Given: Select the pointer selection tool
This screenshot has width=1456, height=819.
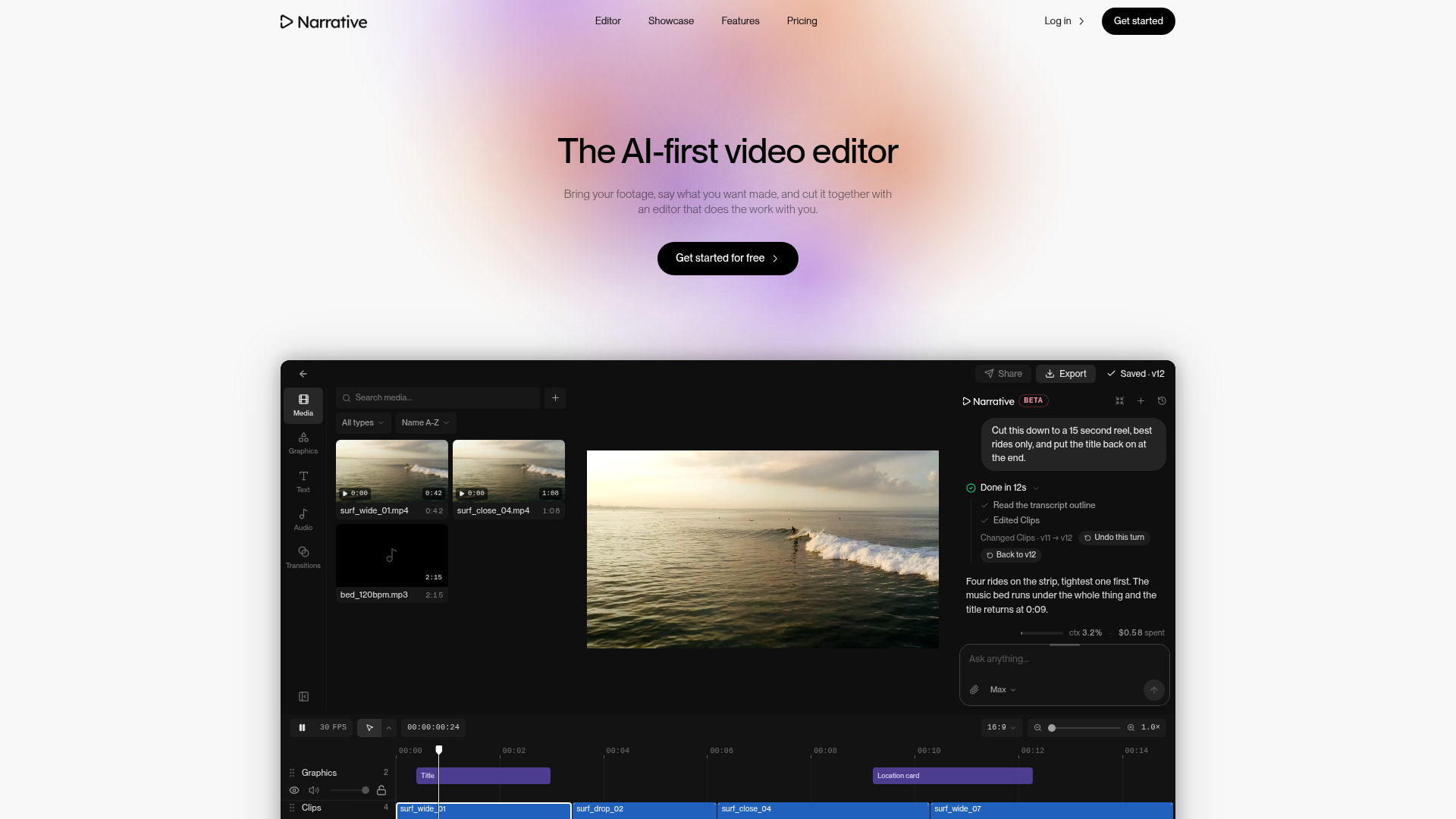Looking at the screenshot, I should pyautogui.click(x=369, y=728).
